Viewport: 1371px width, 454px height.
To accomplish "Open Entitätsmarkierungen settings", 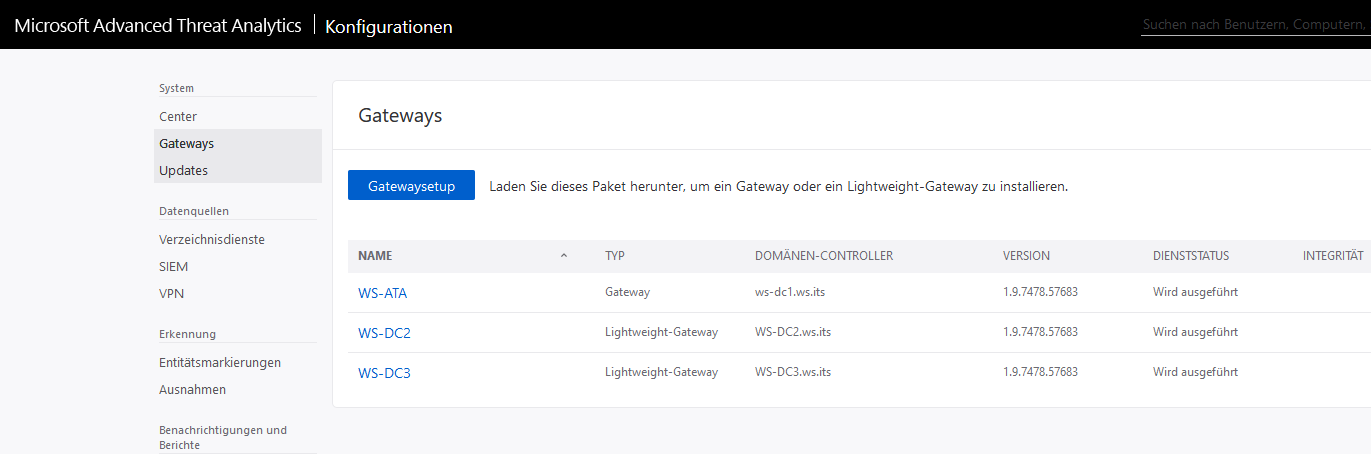I will (220, 362).
